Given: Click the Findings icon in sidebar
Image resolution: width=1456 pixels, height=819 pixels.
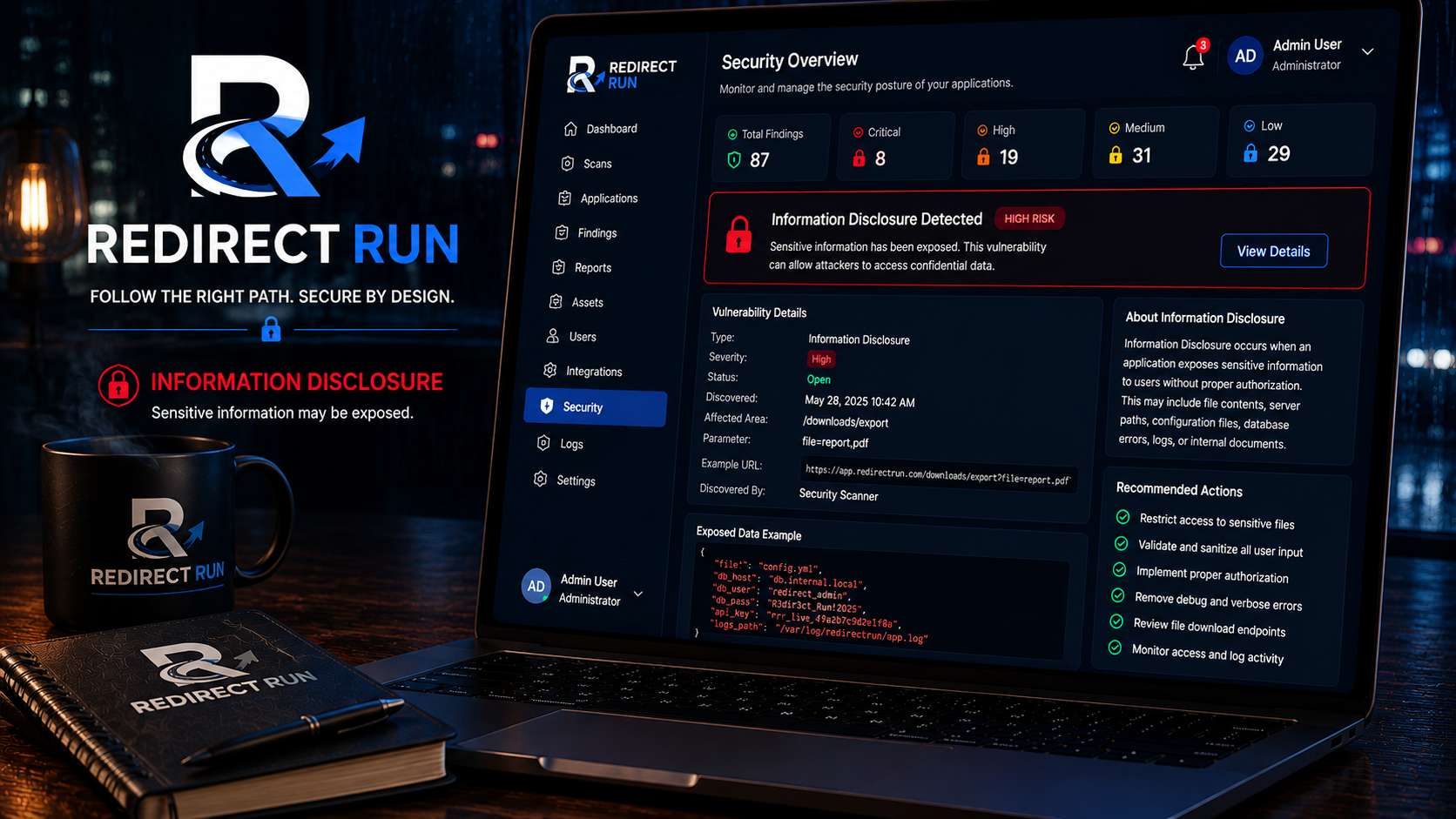Looking at the screenshot, I should 562,232.
